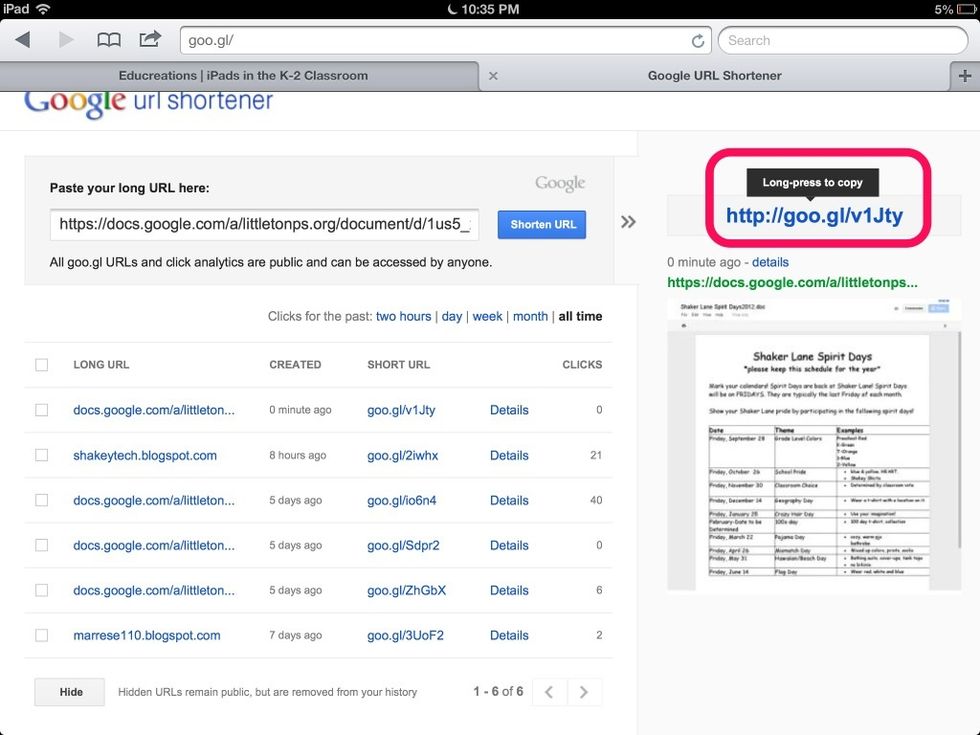
Task: Open the green docs.google.com/a/littletonps link
Action: [792, 282]
